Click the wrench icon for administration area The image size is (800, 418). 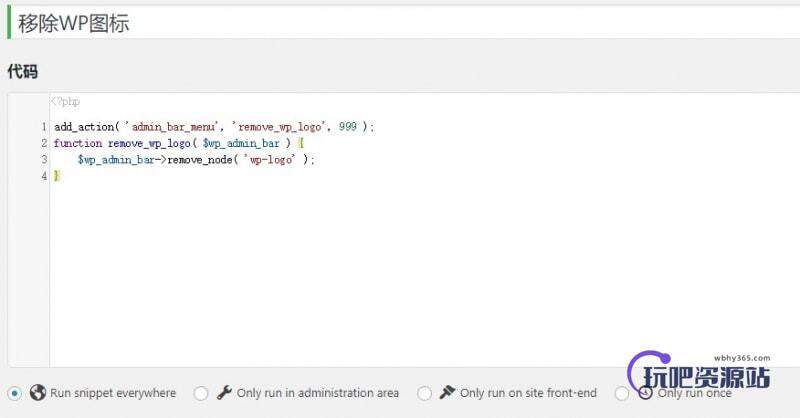224,392
